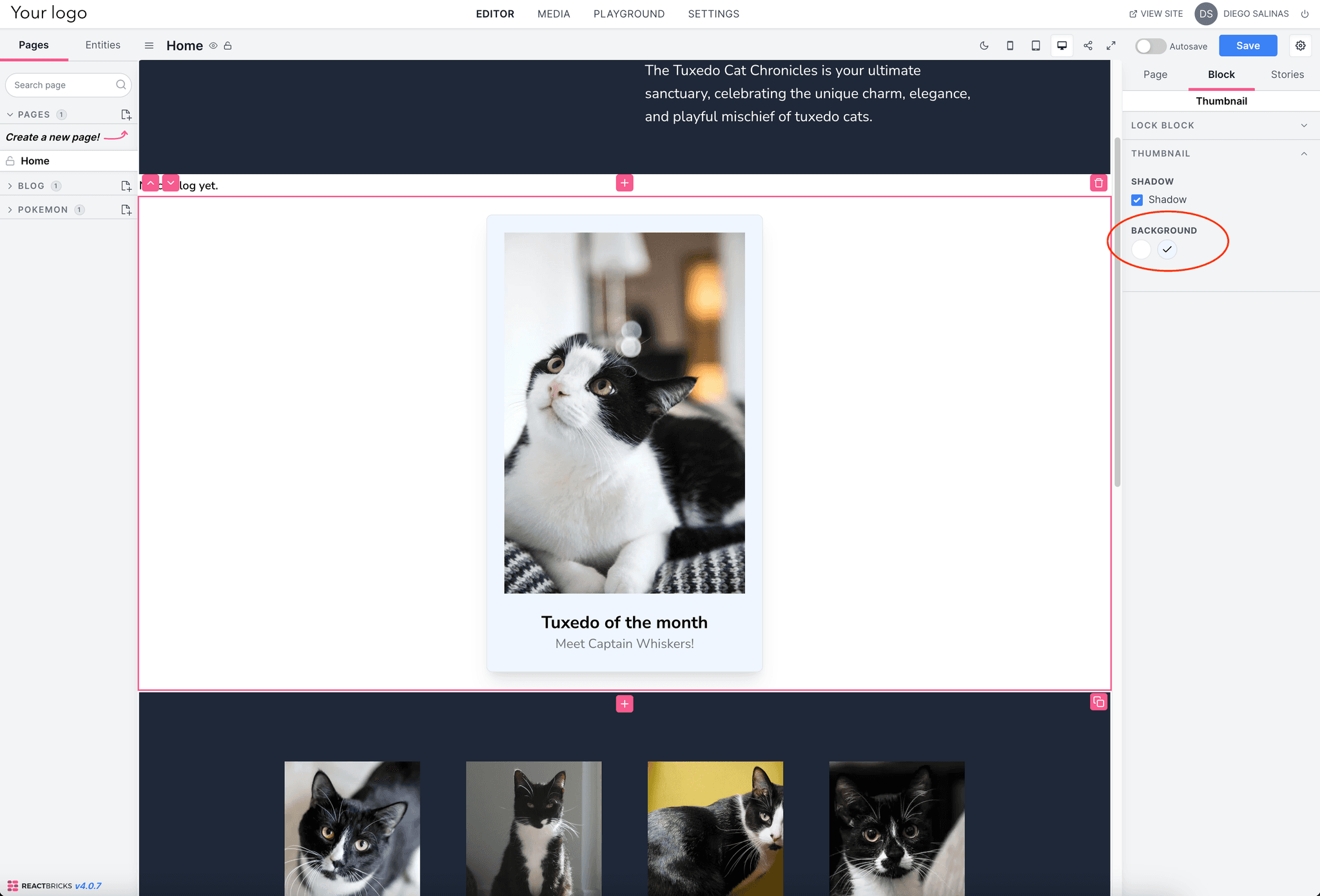Expand the POKEMON group
The height and width of the screenshot is (896, 1320).
[10, 210]
